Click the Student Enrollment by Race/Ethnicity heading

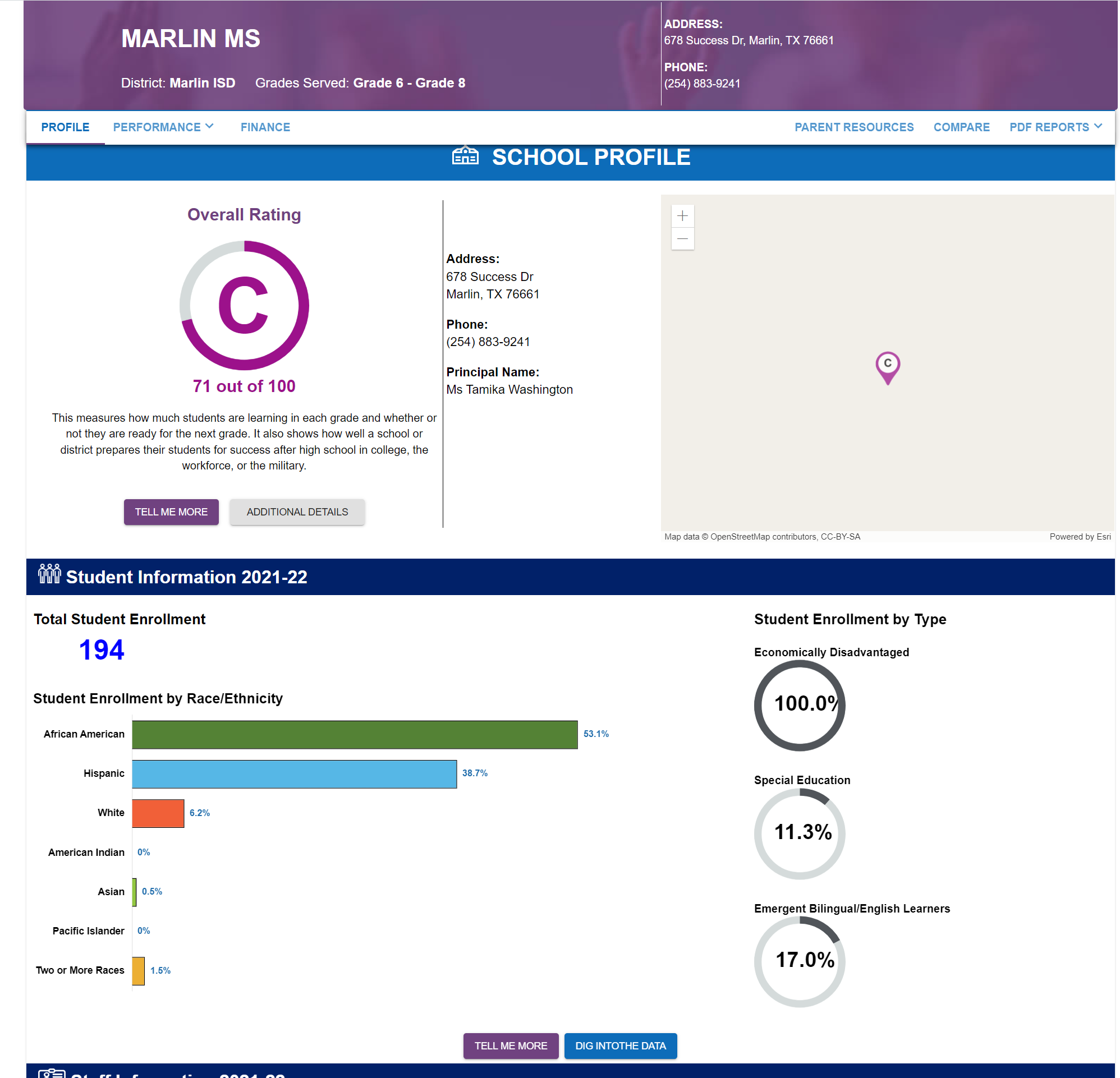(x=158, y=699)
